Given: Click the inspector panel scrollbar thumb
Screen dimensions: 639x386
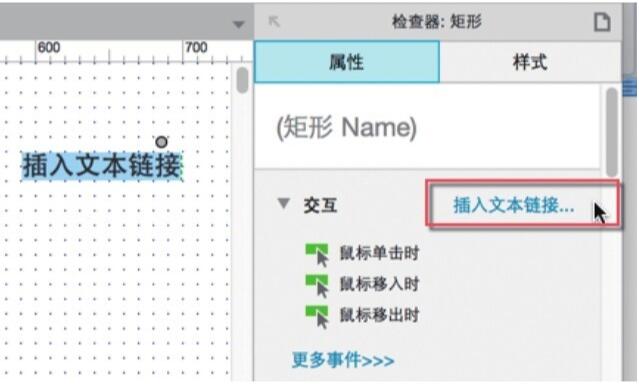Looking at the screenshot, I should [x=612, y=132].
